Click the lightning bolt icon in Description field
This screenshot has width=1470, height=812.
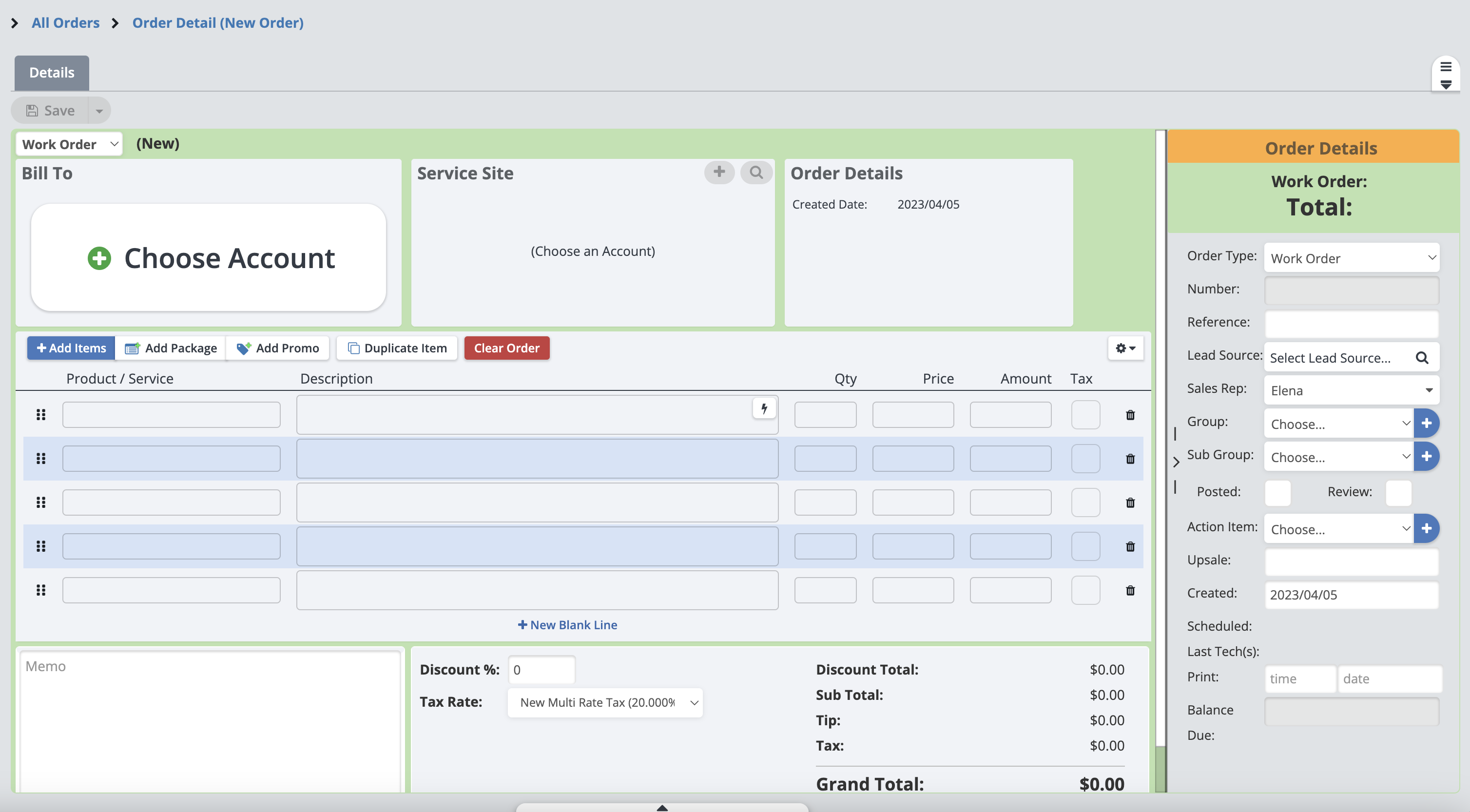point(764,408)
